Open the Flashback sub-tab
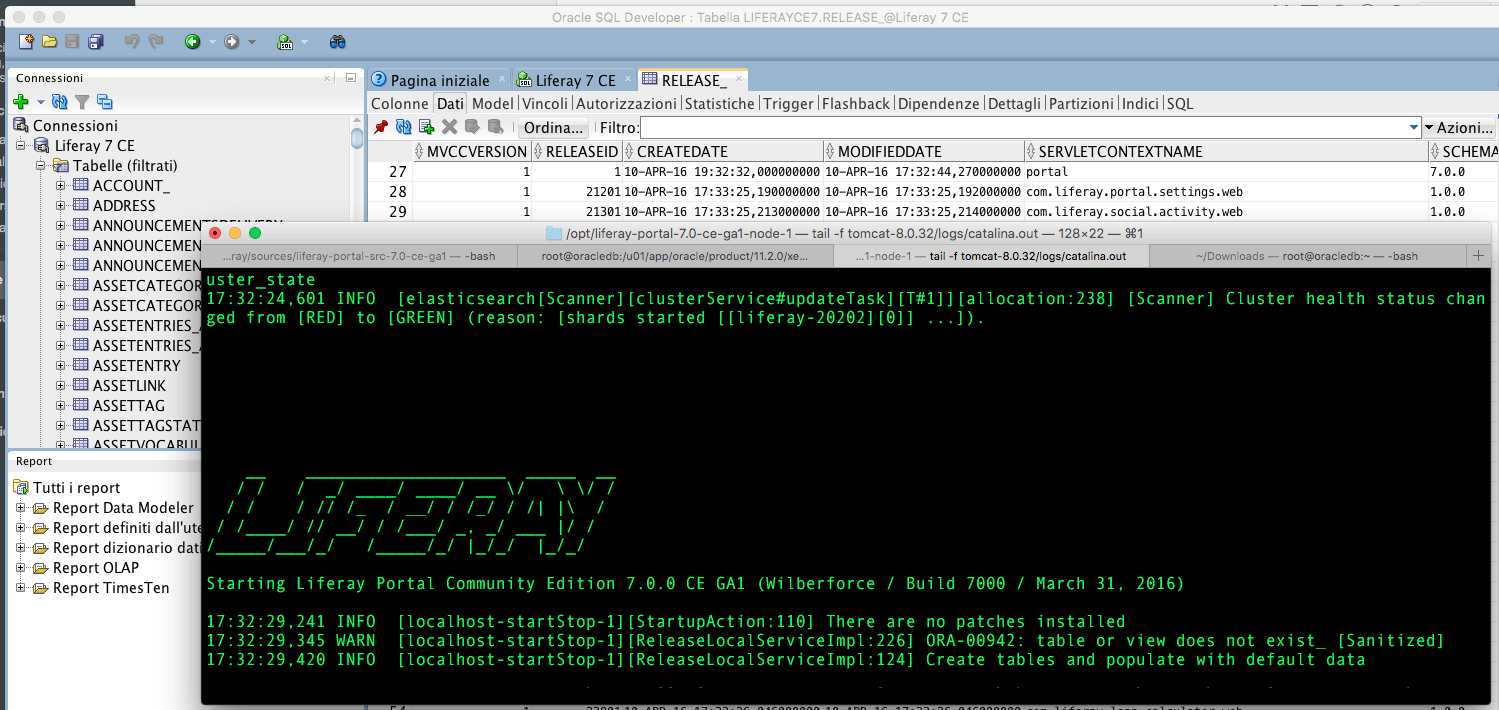The width and height of the screenshot is (1499, 710). 856,104
